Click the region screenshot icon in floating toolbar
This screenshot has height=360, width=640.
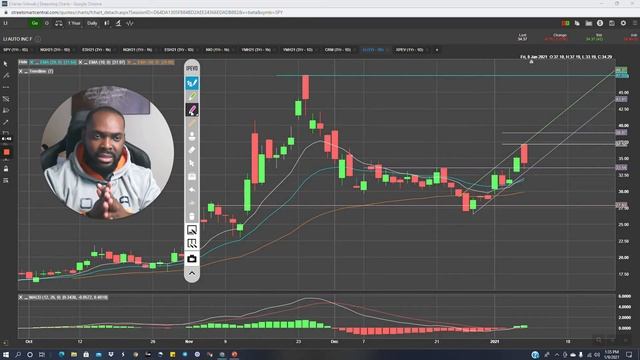tap(192, 230)
